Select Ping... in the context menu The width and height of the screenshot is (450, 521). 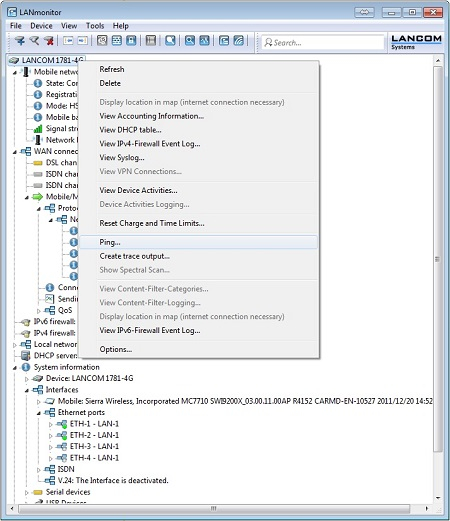[199, 242]
